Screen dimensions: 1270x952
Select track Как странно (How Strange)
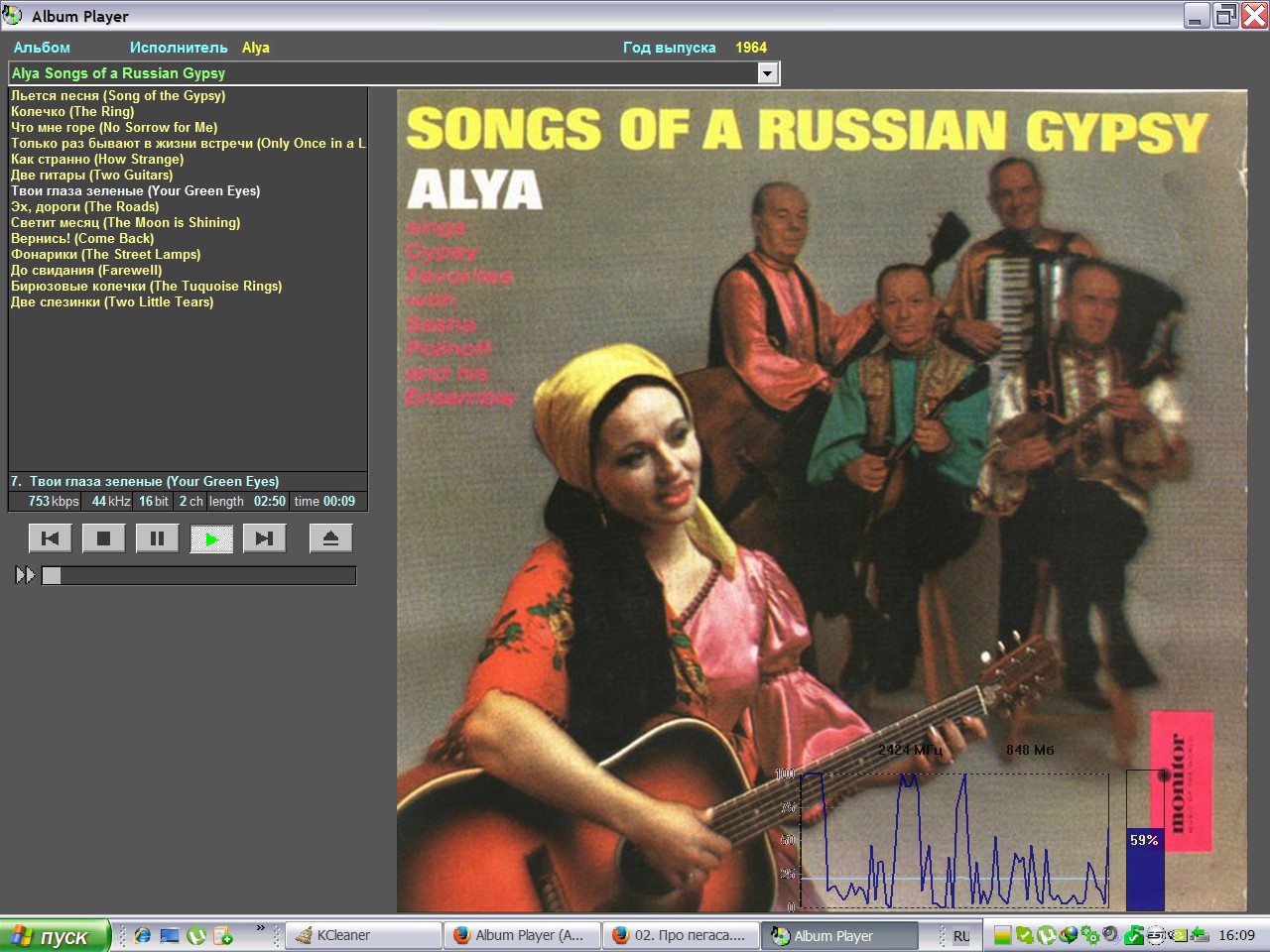point(97,159)
